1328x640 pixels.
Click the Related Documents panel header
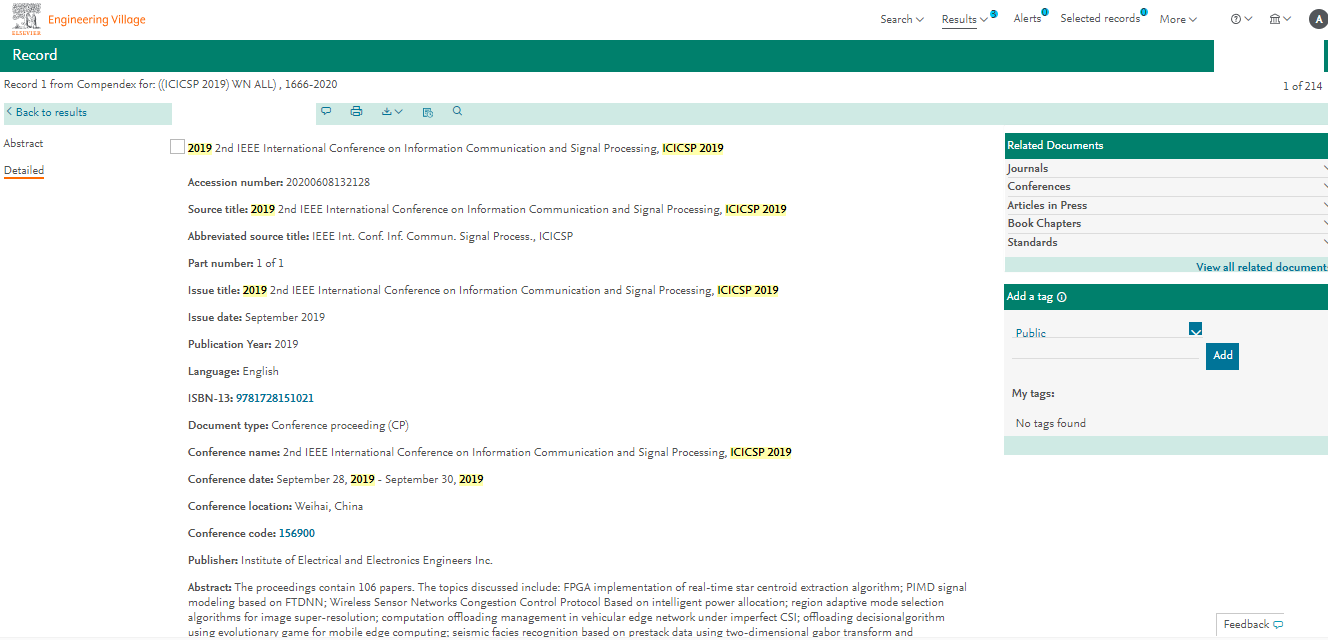(1166, 146)
